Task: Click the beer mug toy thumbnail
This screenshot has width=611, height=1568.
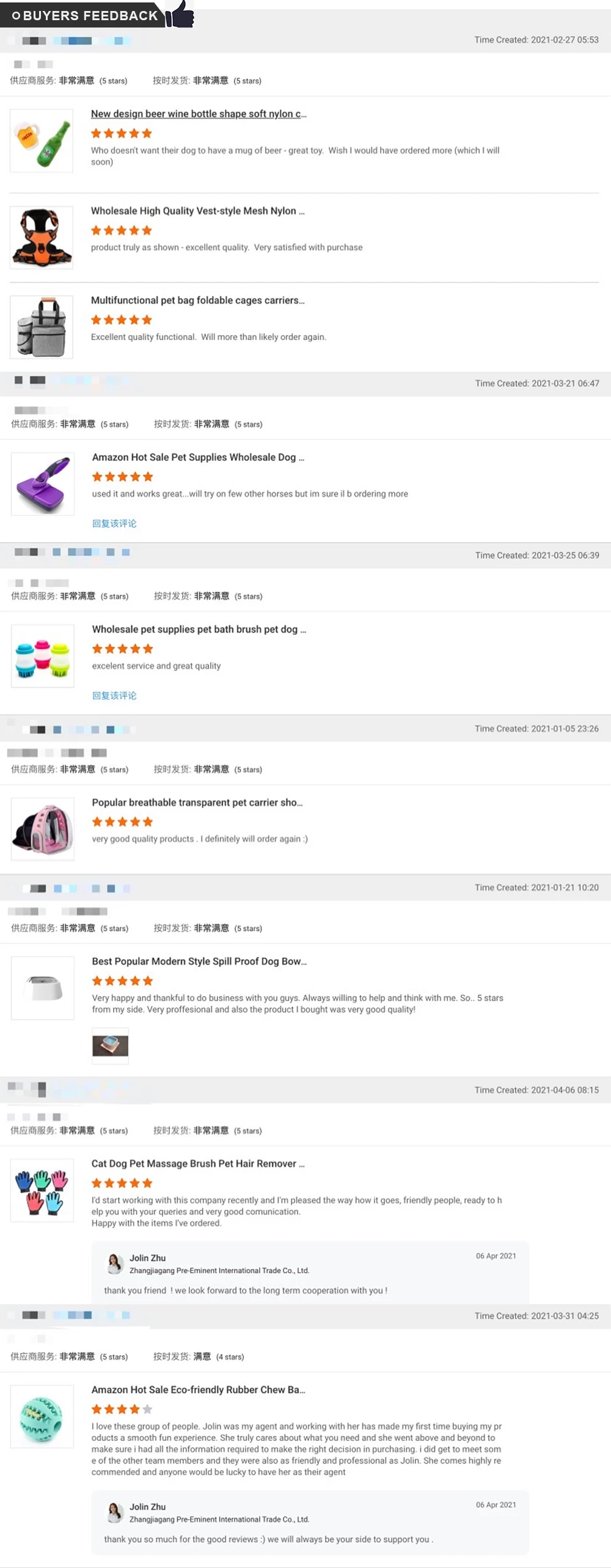Action: [42, 141]
